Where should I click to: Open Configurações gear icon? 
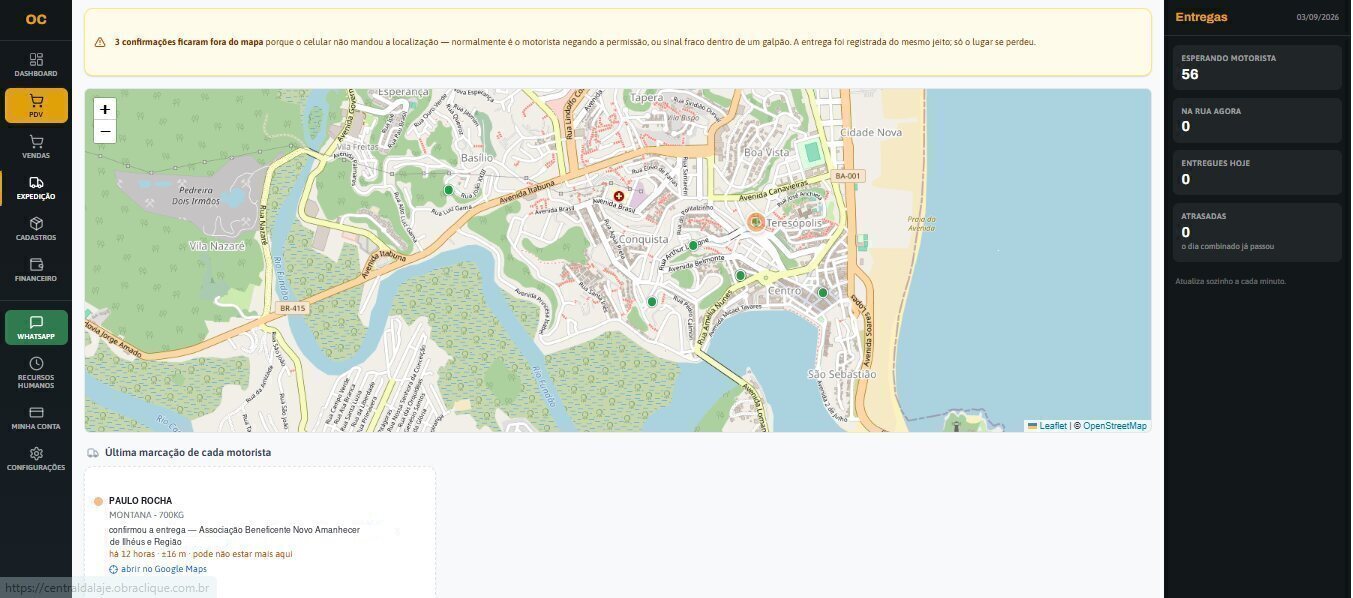click(36, 453)
